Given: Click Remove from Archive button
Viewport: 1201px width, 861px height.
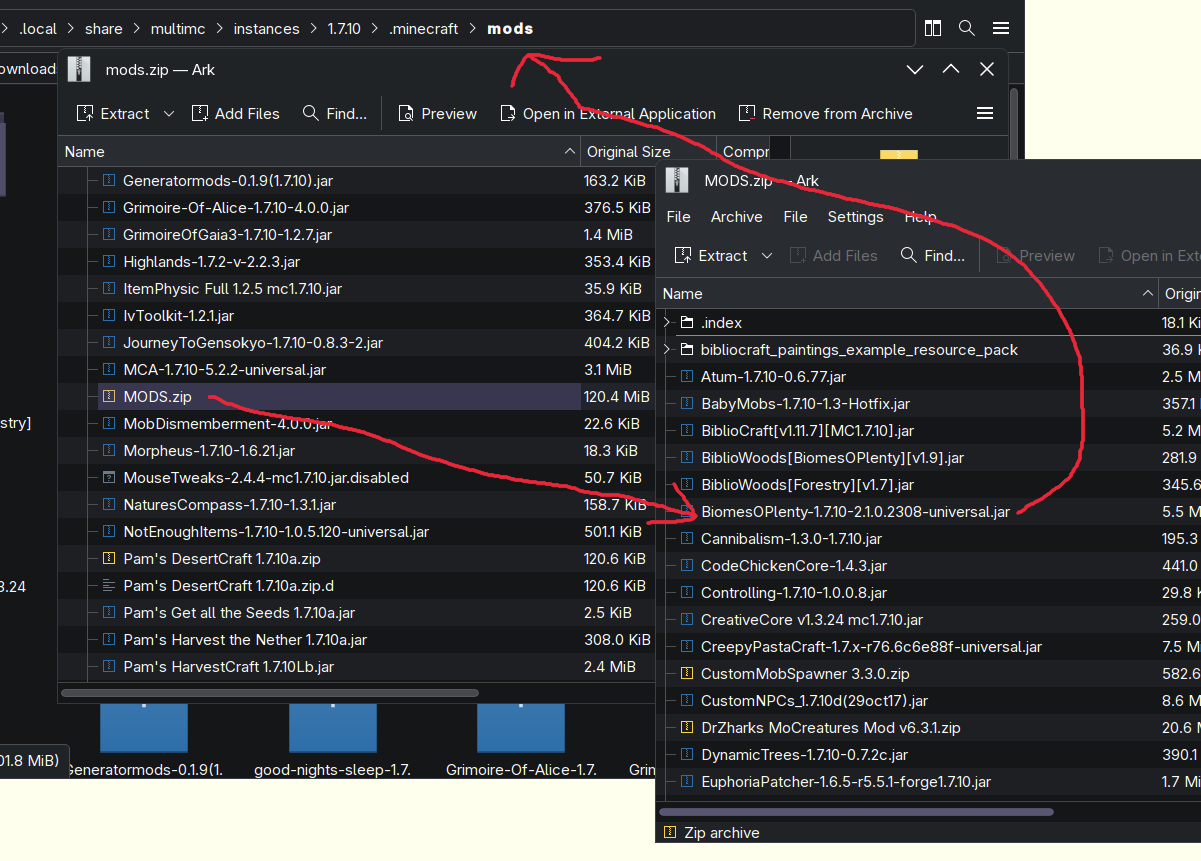Looking at the screenshot, I should point(825,114).
